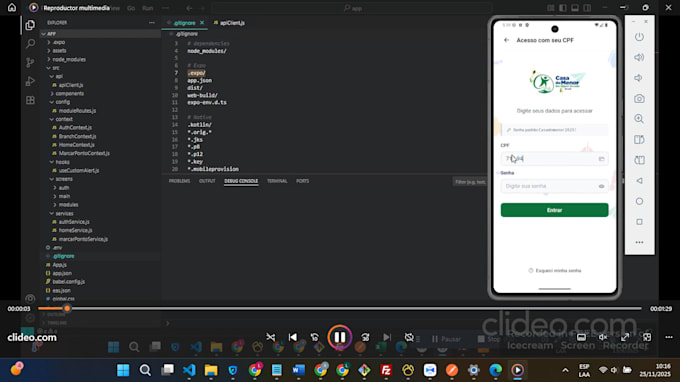Open VS Code Search sidebar icon
The image size is (680, 382).
click(30, 43)
